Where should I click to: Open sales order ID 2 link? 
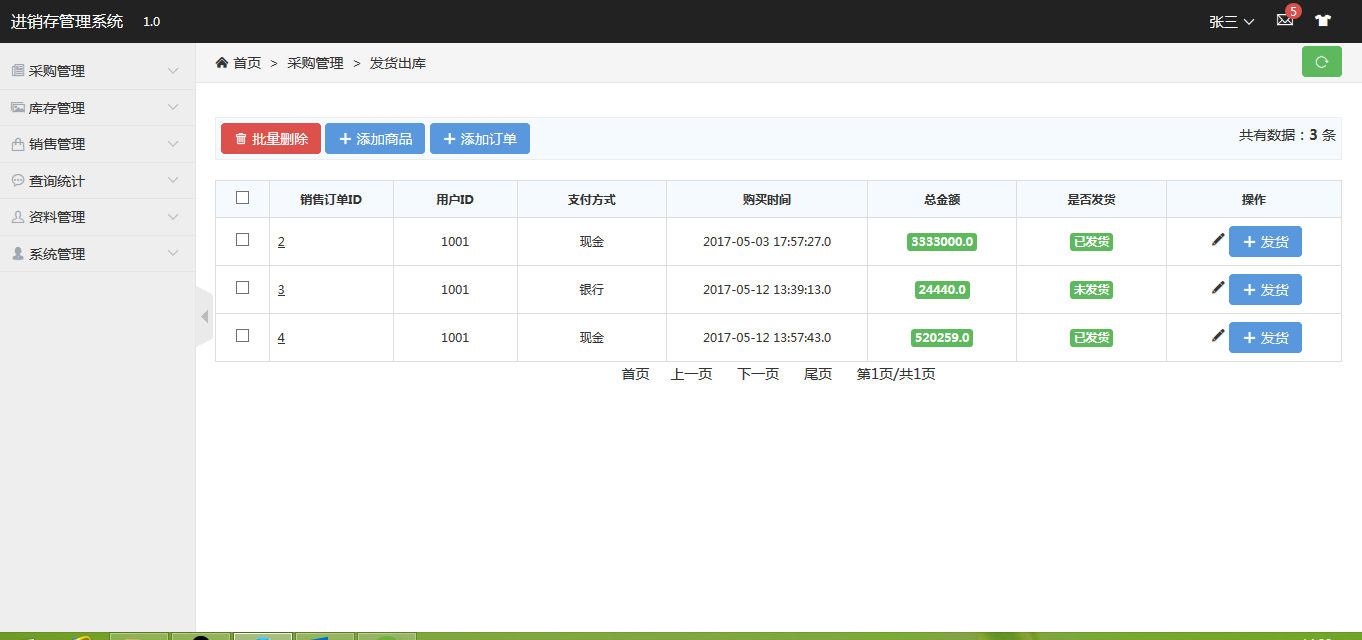click(x=281, y=241)
